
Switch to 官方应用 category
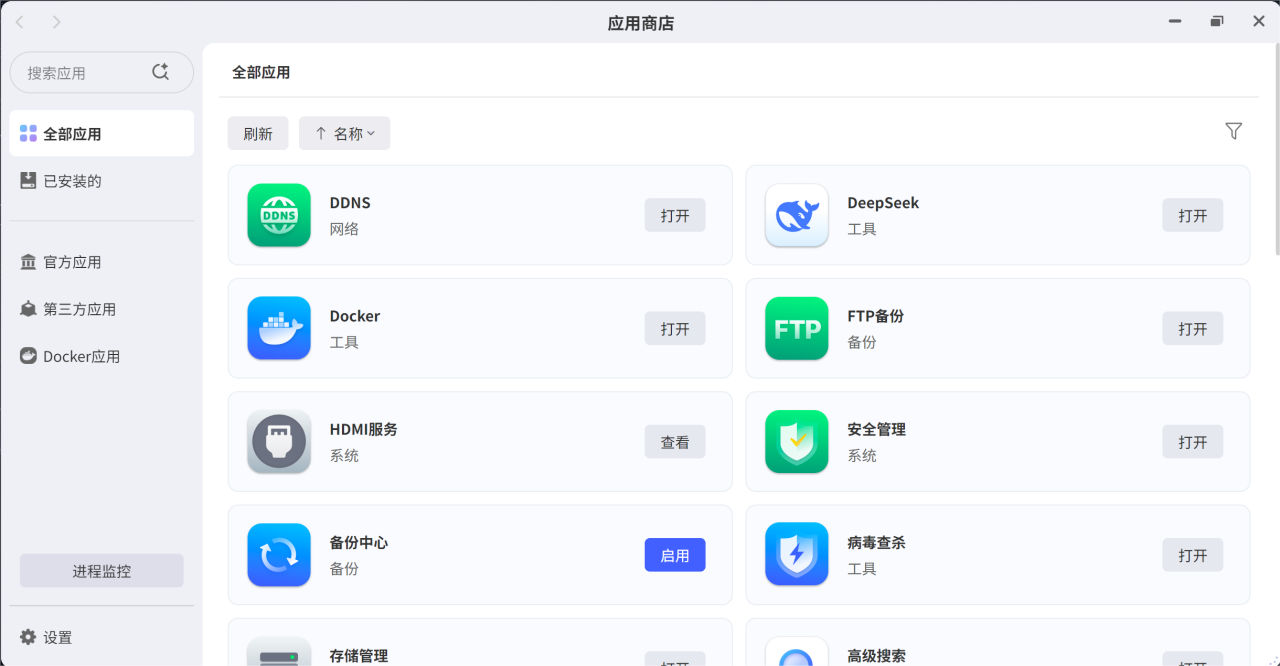(x=72, y=262)
